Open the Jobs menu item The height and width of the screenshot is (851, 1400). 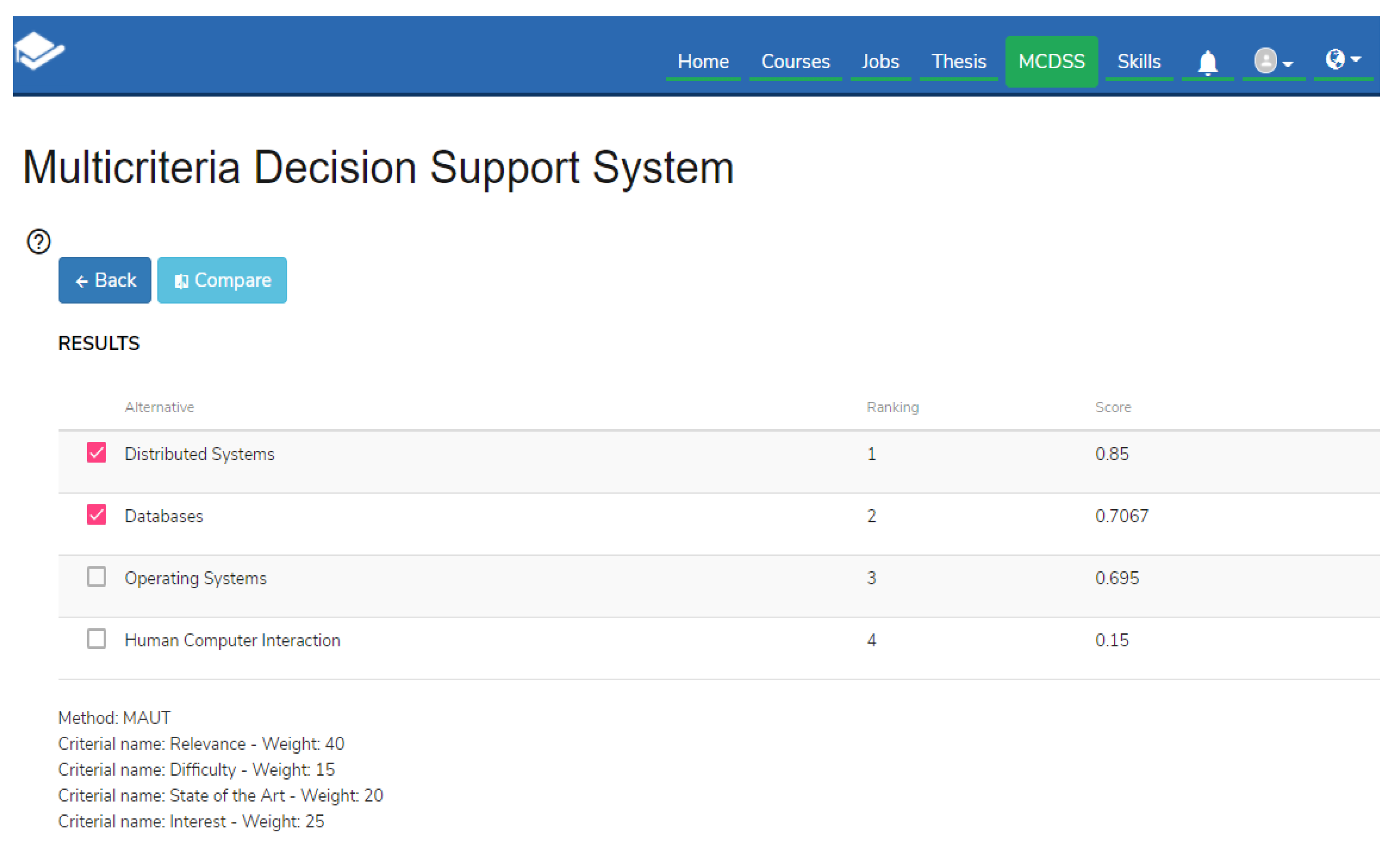880,61
